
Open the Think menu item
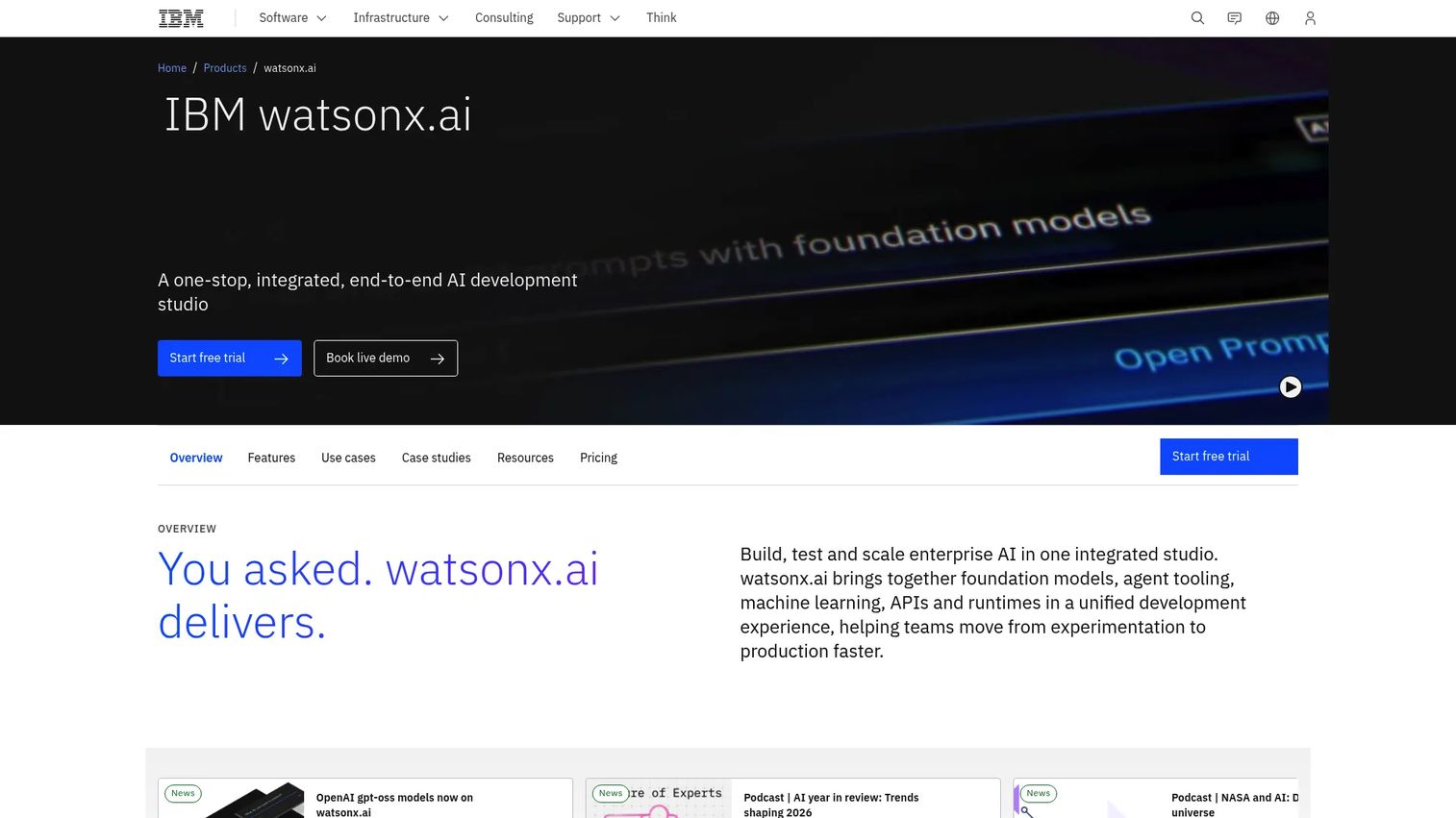click(x=662, y=18)
